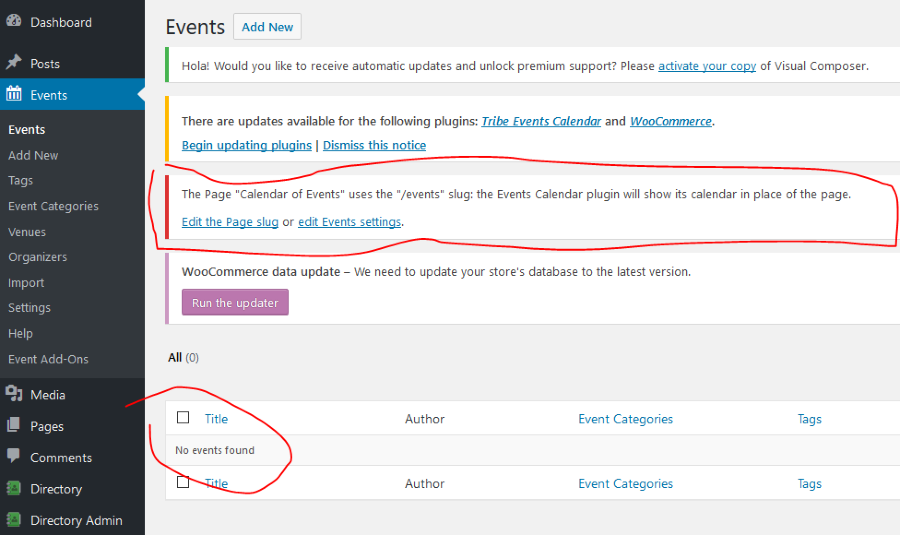This screenshot has height=535, width=900.
Task: Click edit Events settings link
Action: (350, 222)
